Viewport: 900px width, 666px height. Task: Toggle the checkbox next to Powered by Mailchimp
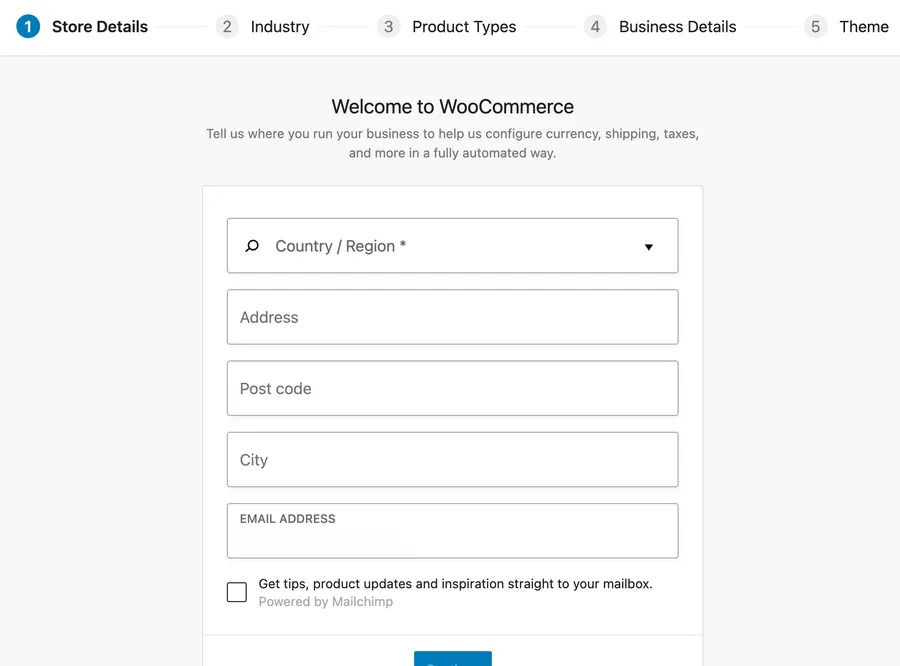coord(236,592)
